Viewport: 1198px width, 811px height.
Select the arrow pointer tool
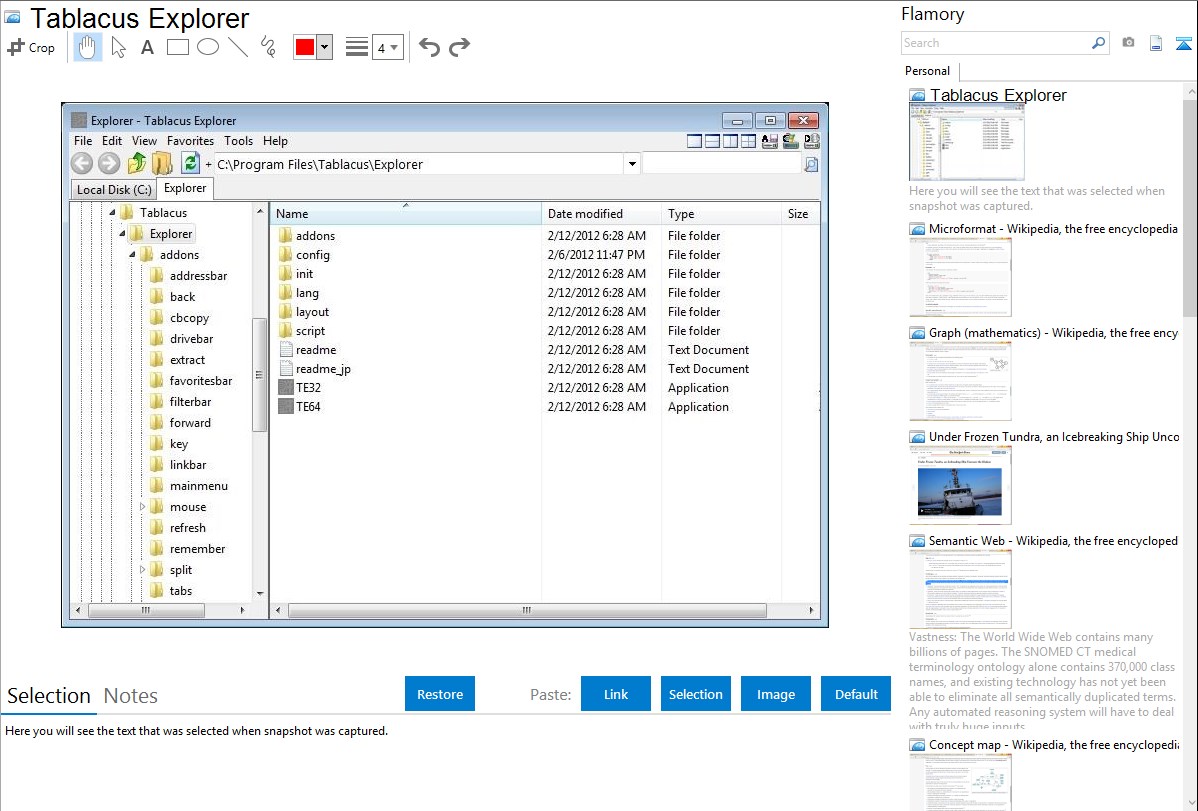[x=118, y=47]
